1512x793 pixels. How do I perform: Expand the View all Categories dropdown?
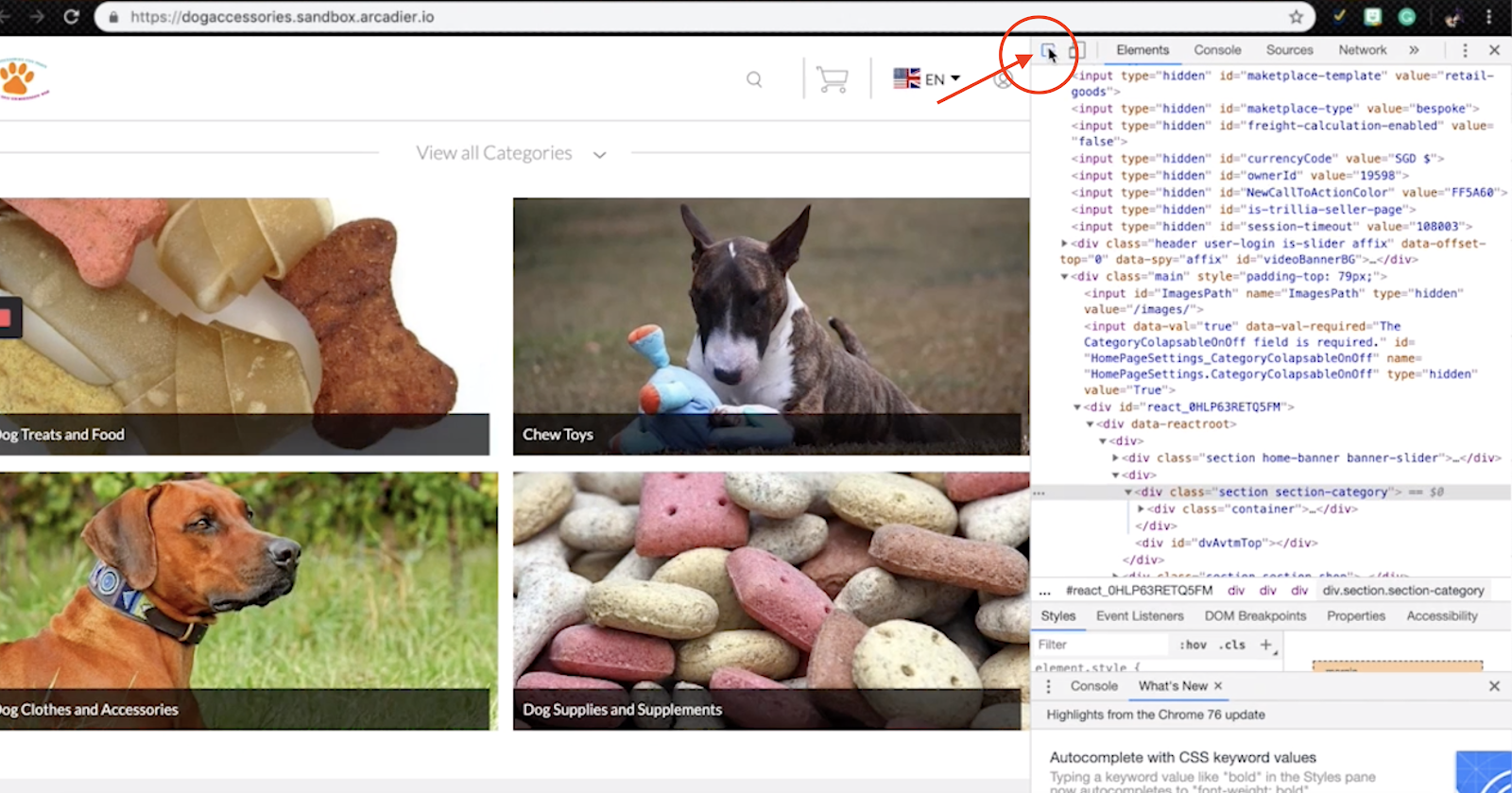[x=511, y=153]
